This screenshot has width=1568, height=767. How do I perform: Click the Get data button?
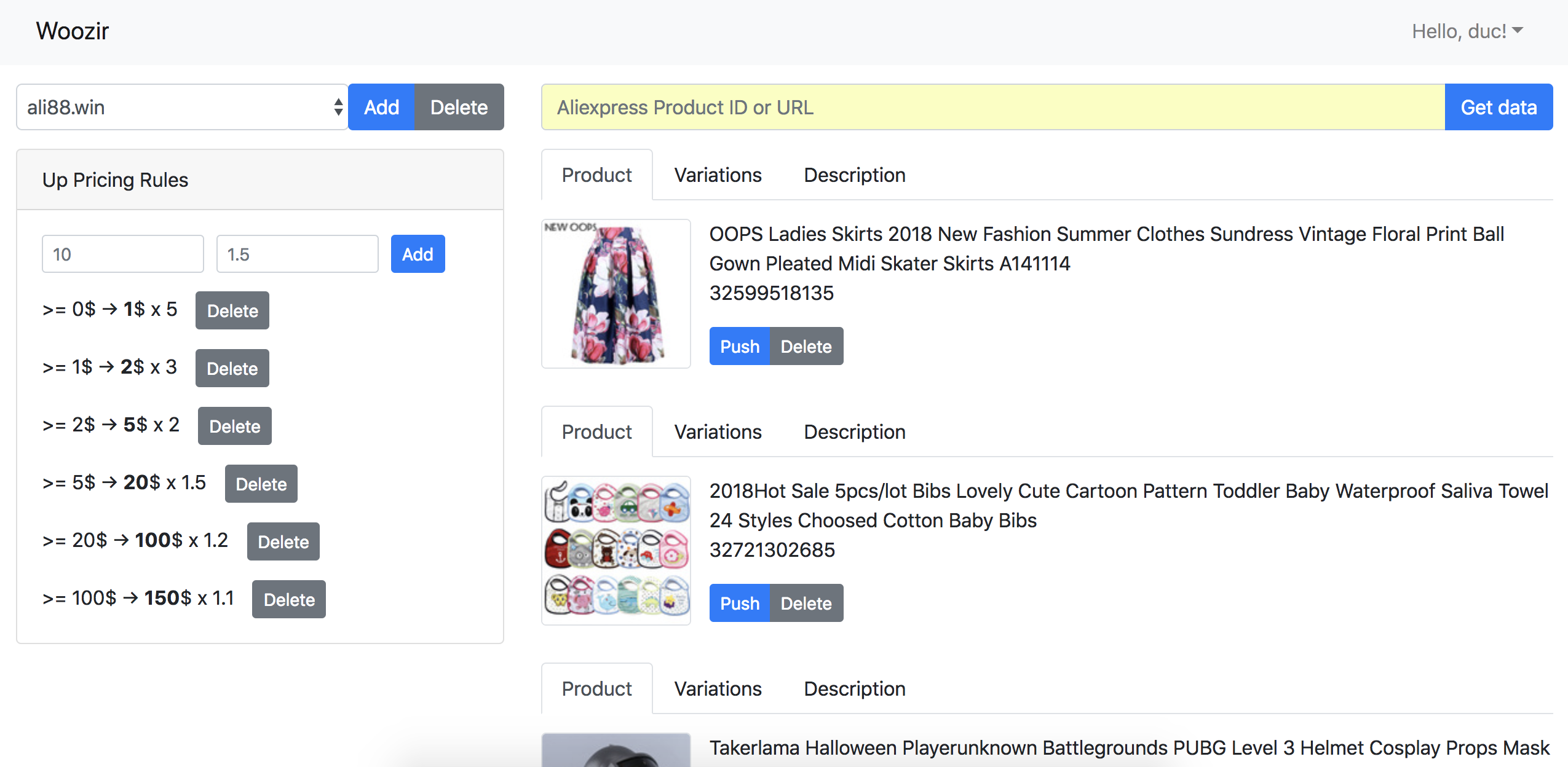pos(1499,107)
